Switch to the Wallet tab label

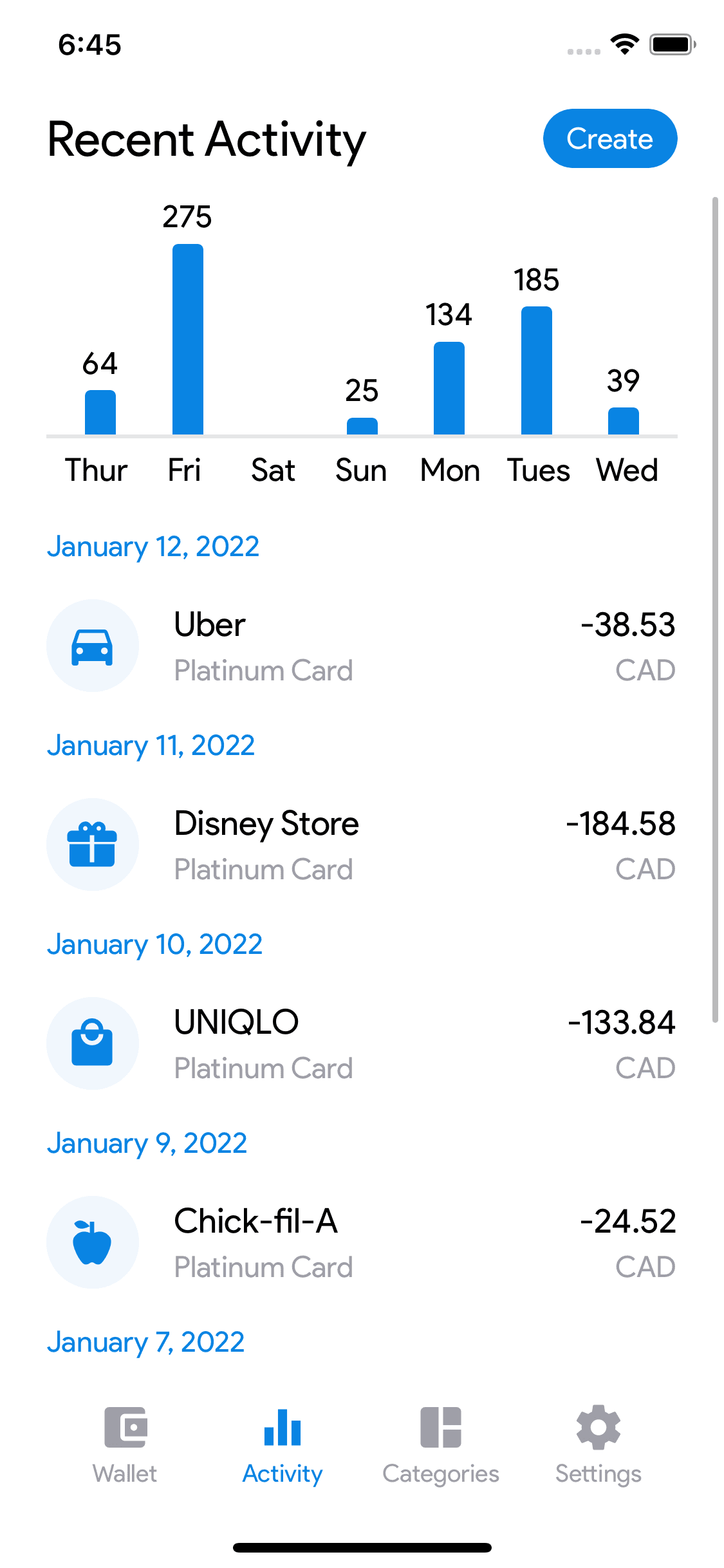[x=125, y=1474]
